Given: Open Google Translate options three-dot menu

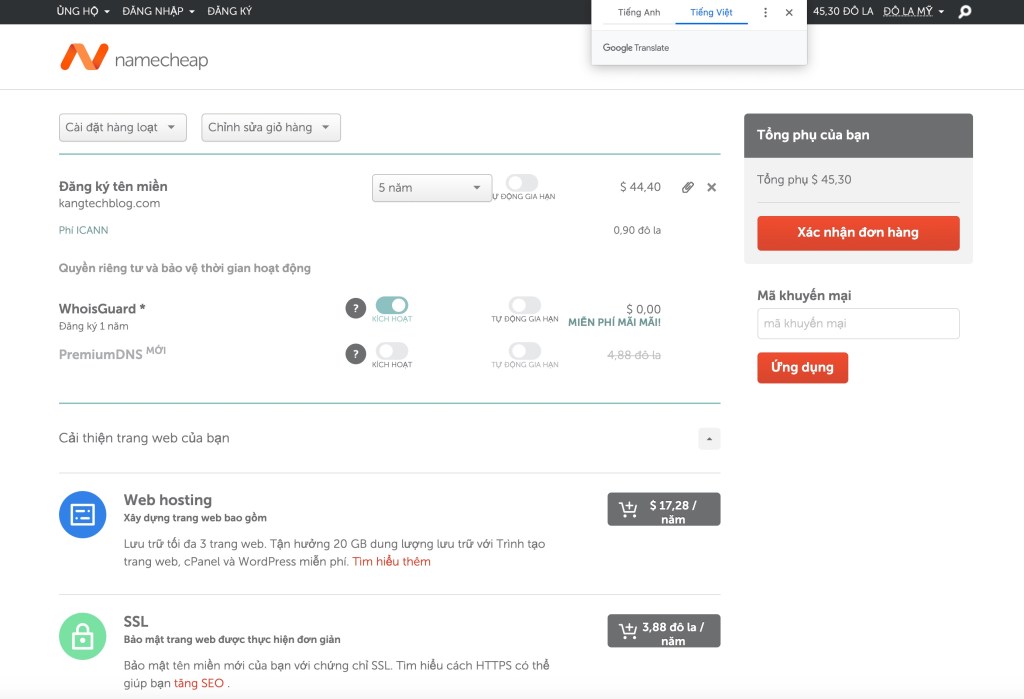Looking at the screenshot, I should (766, 13).
